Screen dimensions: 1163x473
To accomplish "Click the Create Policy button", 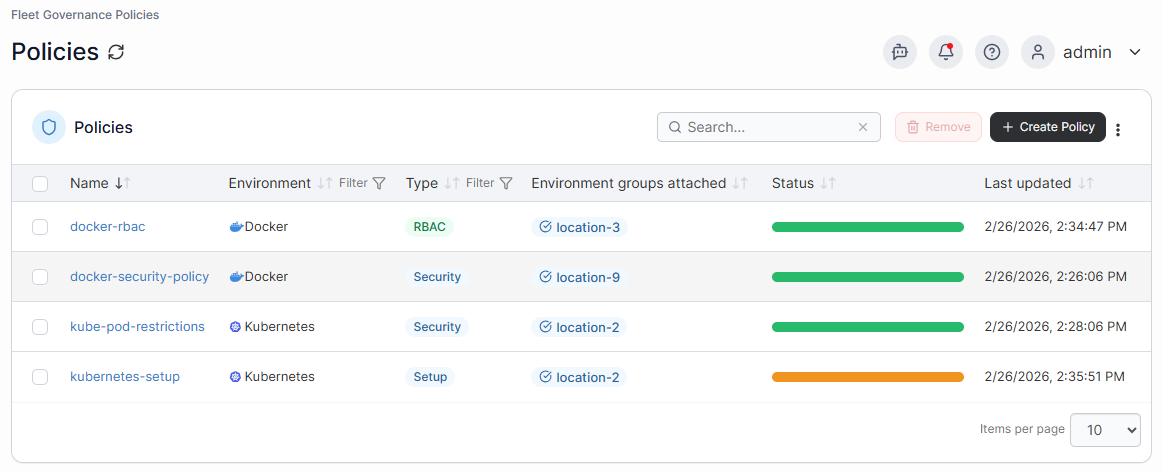I will (x=1048, y=127).
